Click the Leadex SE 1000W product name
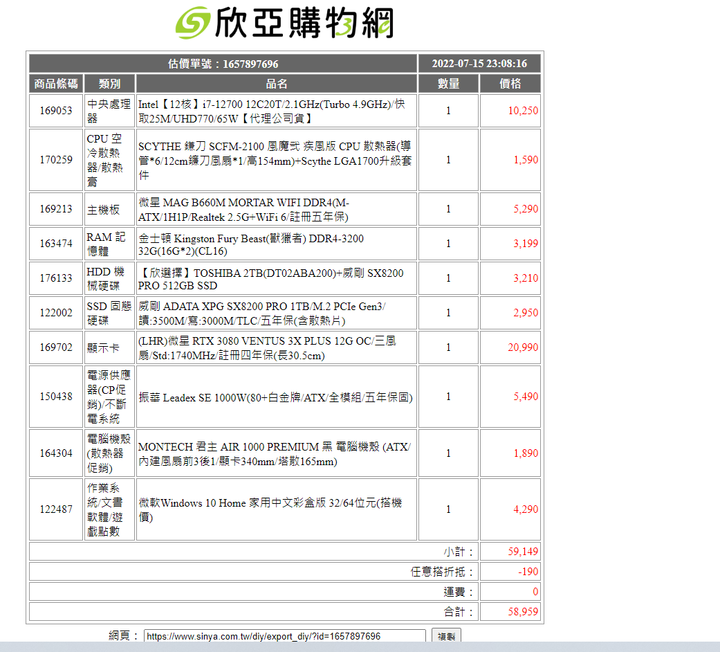The image size is (720, 652). (276, 397)
